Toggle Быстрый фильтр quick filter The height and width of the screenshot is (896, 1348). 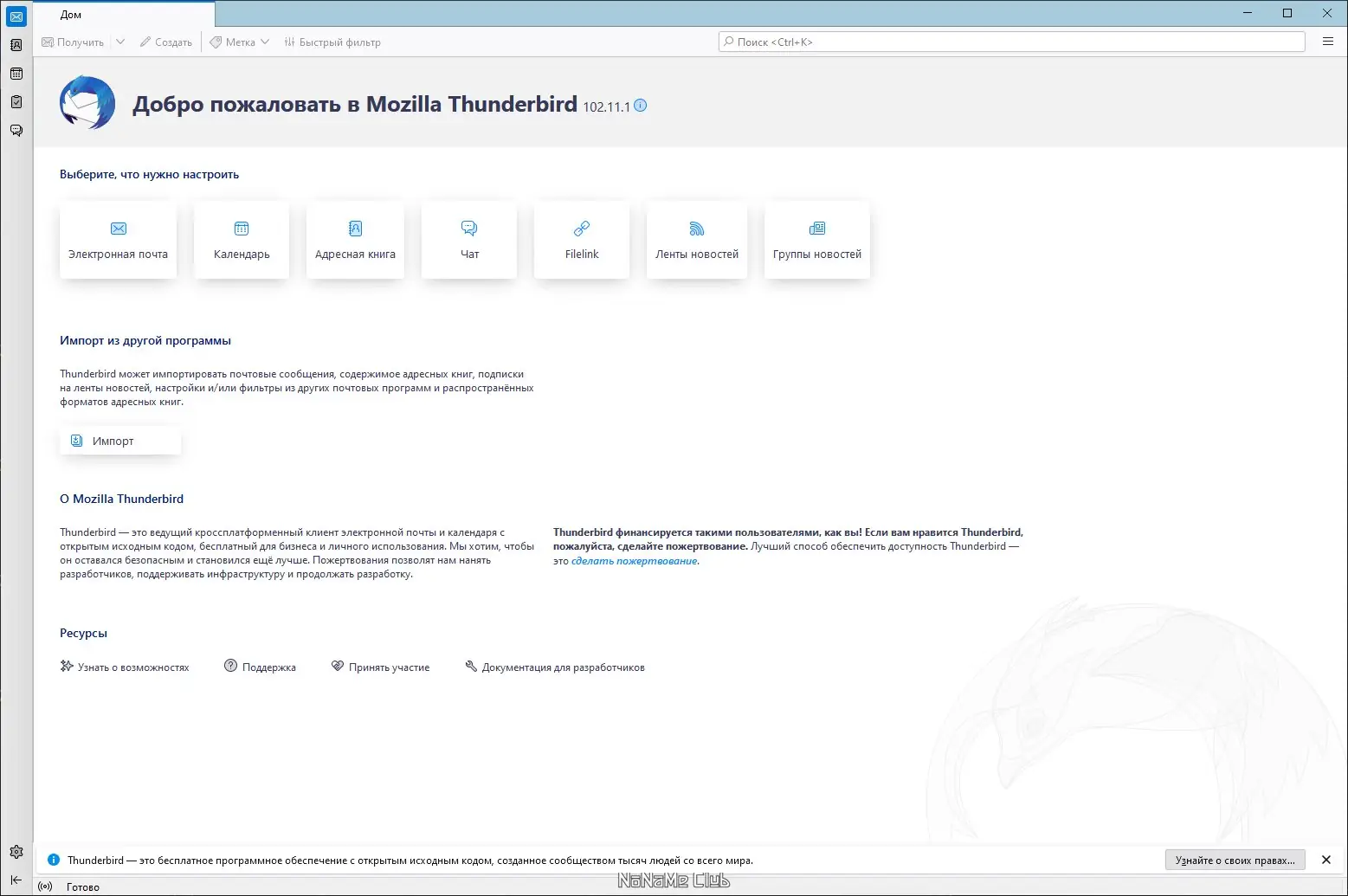(x=332, y=42)
